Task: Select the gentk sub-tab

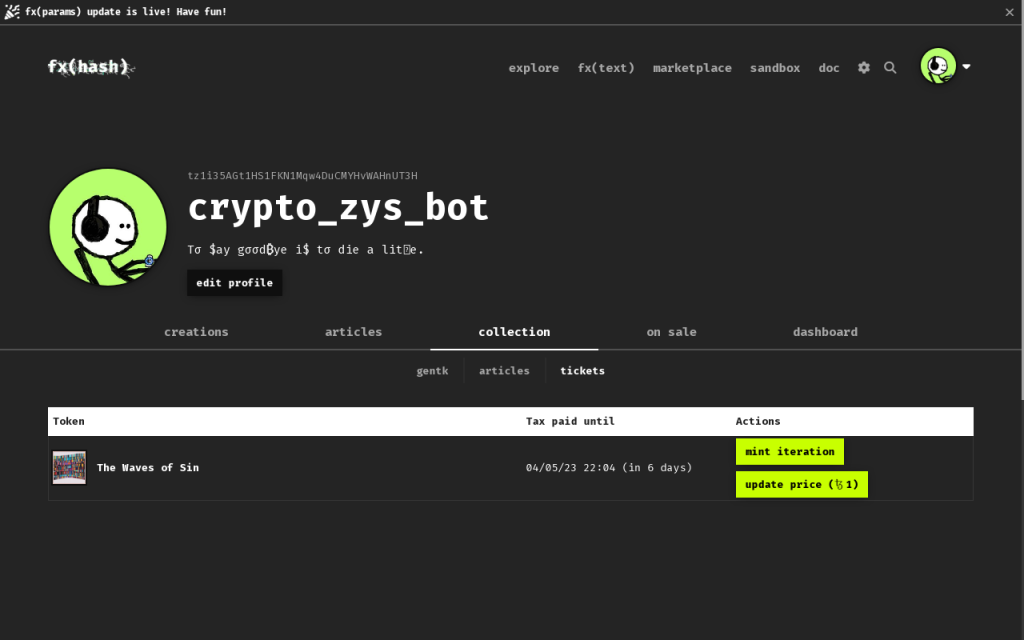Action: point(432,371)
